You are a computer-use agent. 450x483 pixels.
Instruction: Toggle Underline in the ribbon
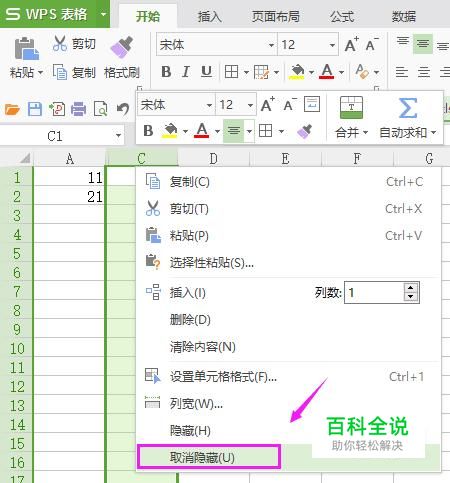(x=206, y=72)
